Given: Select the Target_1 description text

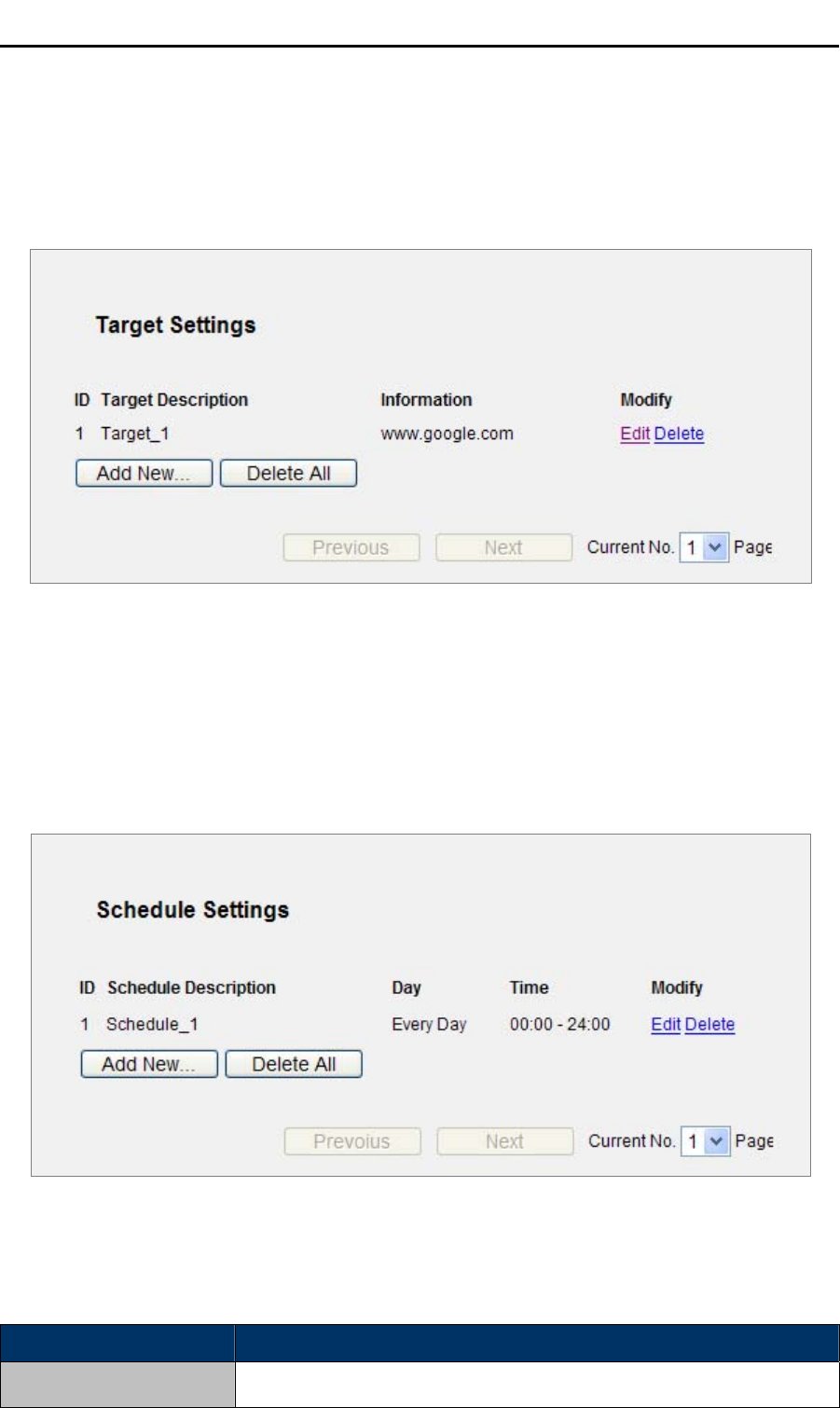Looking at the screenshot, I should pyautogui.click(x=135, y=434).
